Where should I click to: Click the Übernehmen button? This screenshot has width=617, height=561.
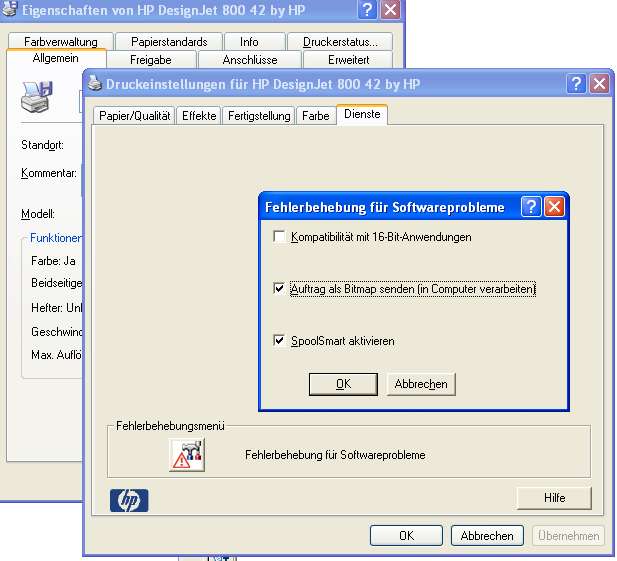(x=568, y=536)
